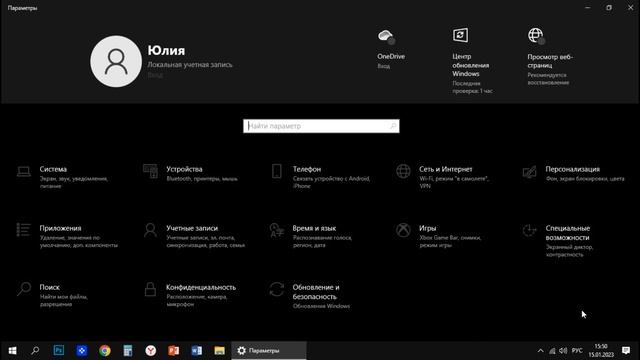Screen dimensions: 640x360
Task: Click the OneDrive cloud icon
Action: [x=386, y=36]
